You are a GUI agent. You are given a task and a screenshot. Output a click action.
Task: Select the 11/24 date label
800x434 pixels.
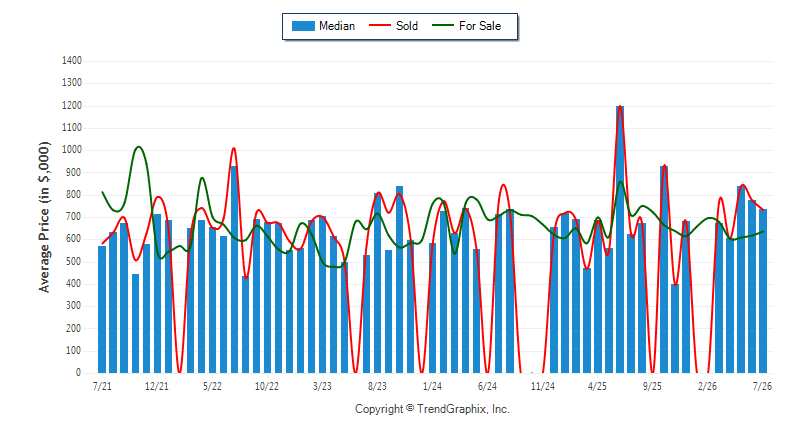(x=542, y=386)
